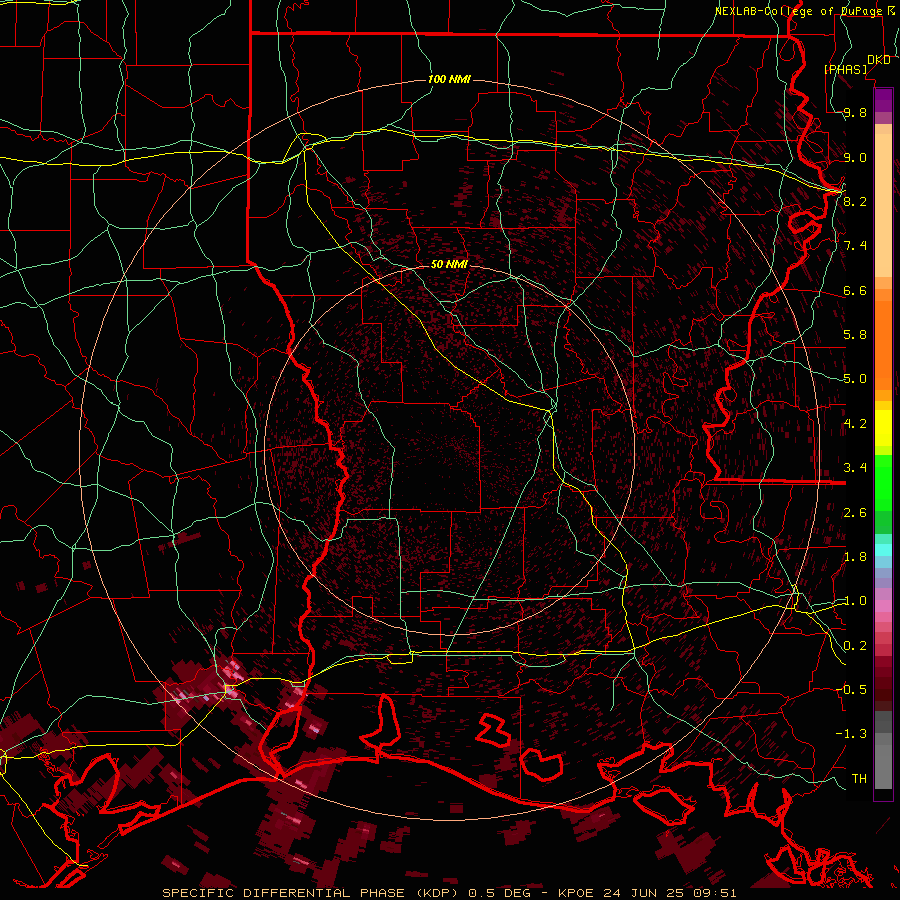Click the 5.8 value on color scale
Viewport: 900px width, 900px height.
855,335
